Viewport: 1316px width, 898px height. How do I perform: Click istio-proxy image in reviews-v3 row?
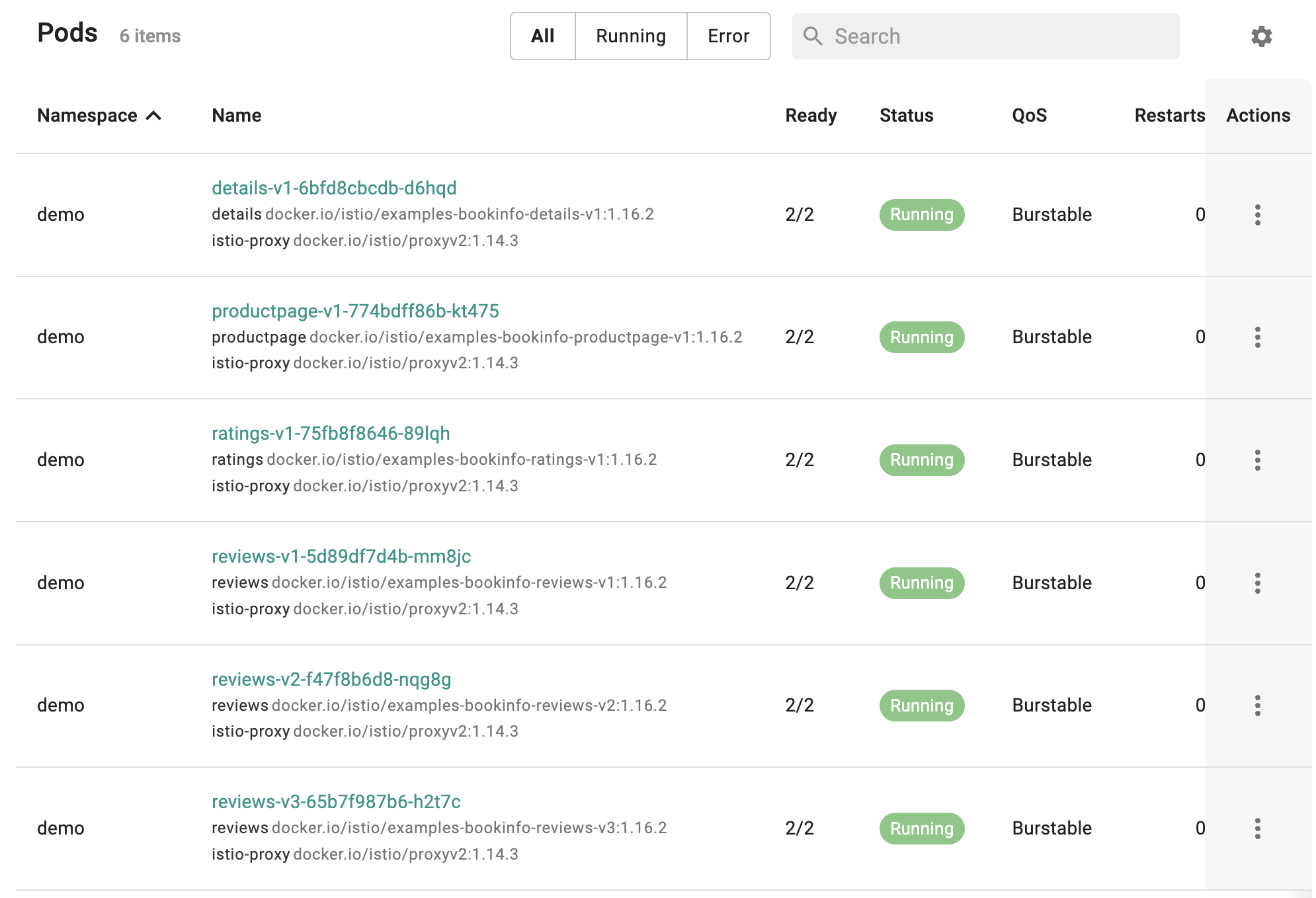pos(405,854)
